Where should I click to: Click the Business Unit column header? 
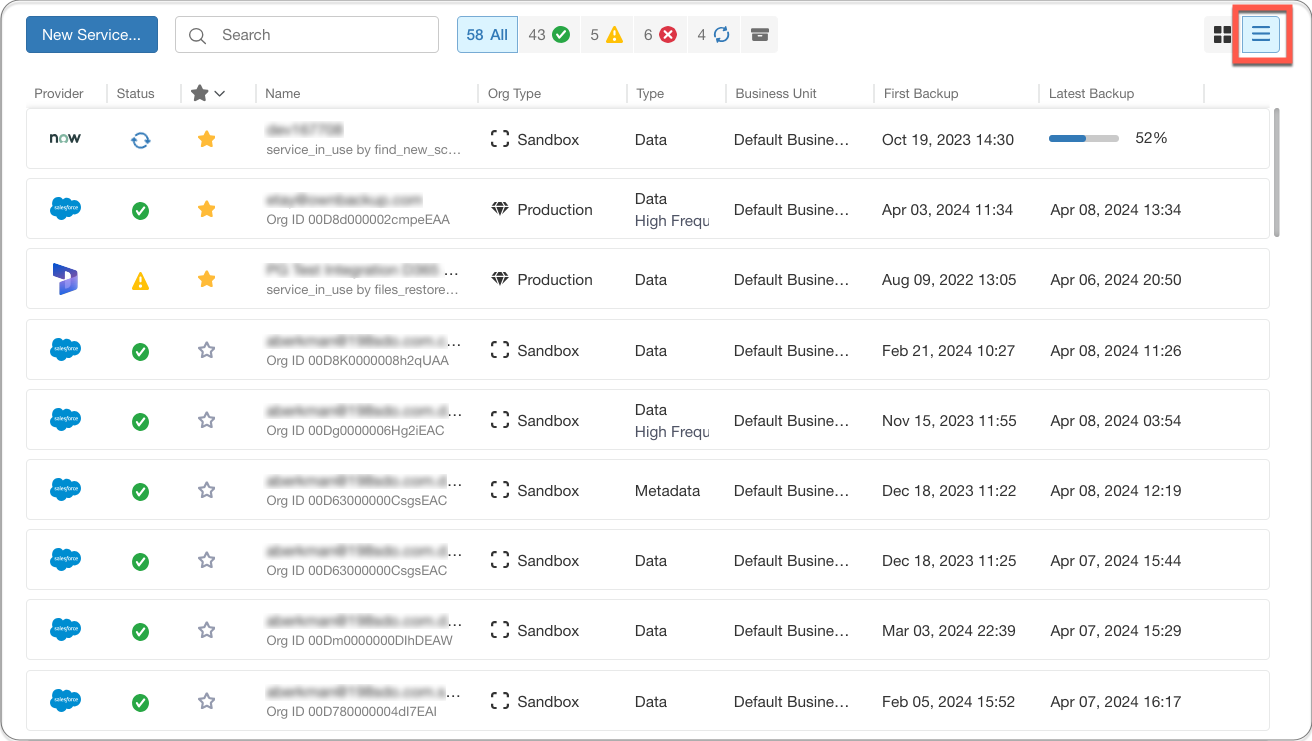[776, 93]
